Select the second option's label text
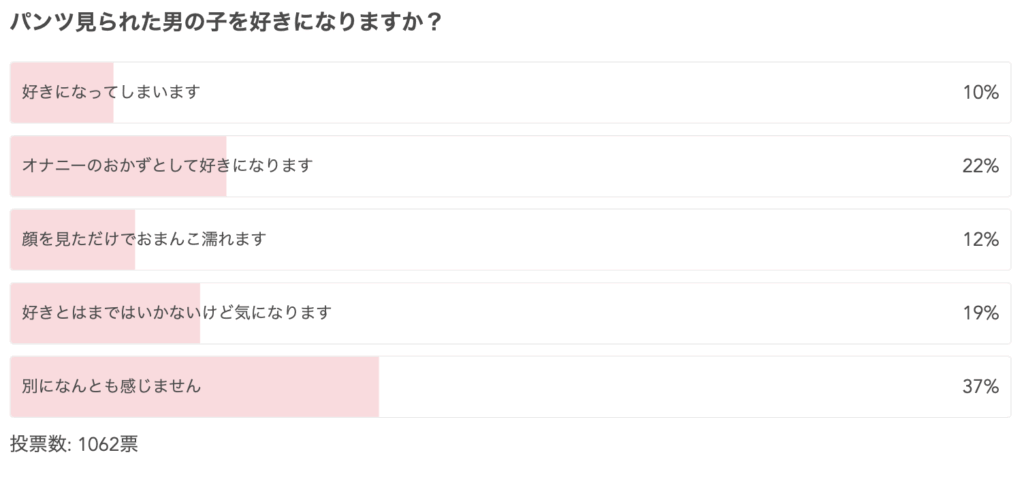 (167, 166)
